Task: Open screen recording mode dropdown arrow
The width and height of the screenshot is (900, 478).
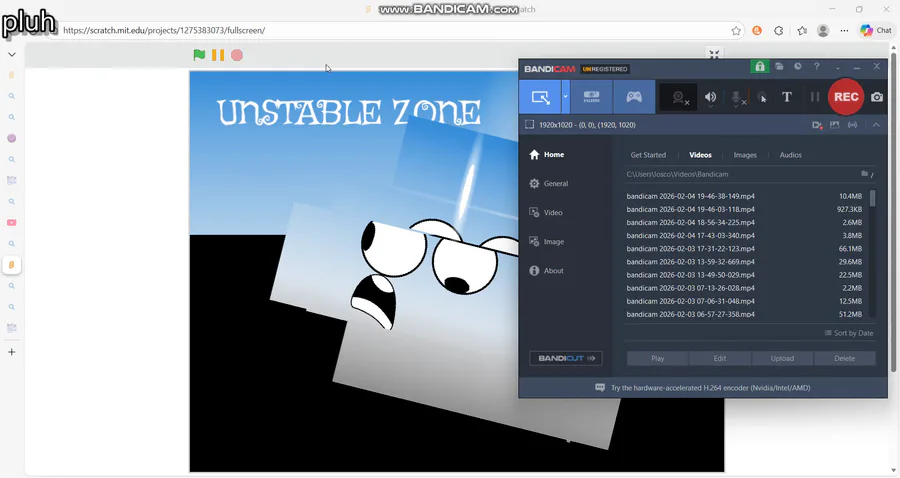Action: coord(565,97)
